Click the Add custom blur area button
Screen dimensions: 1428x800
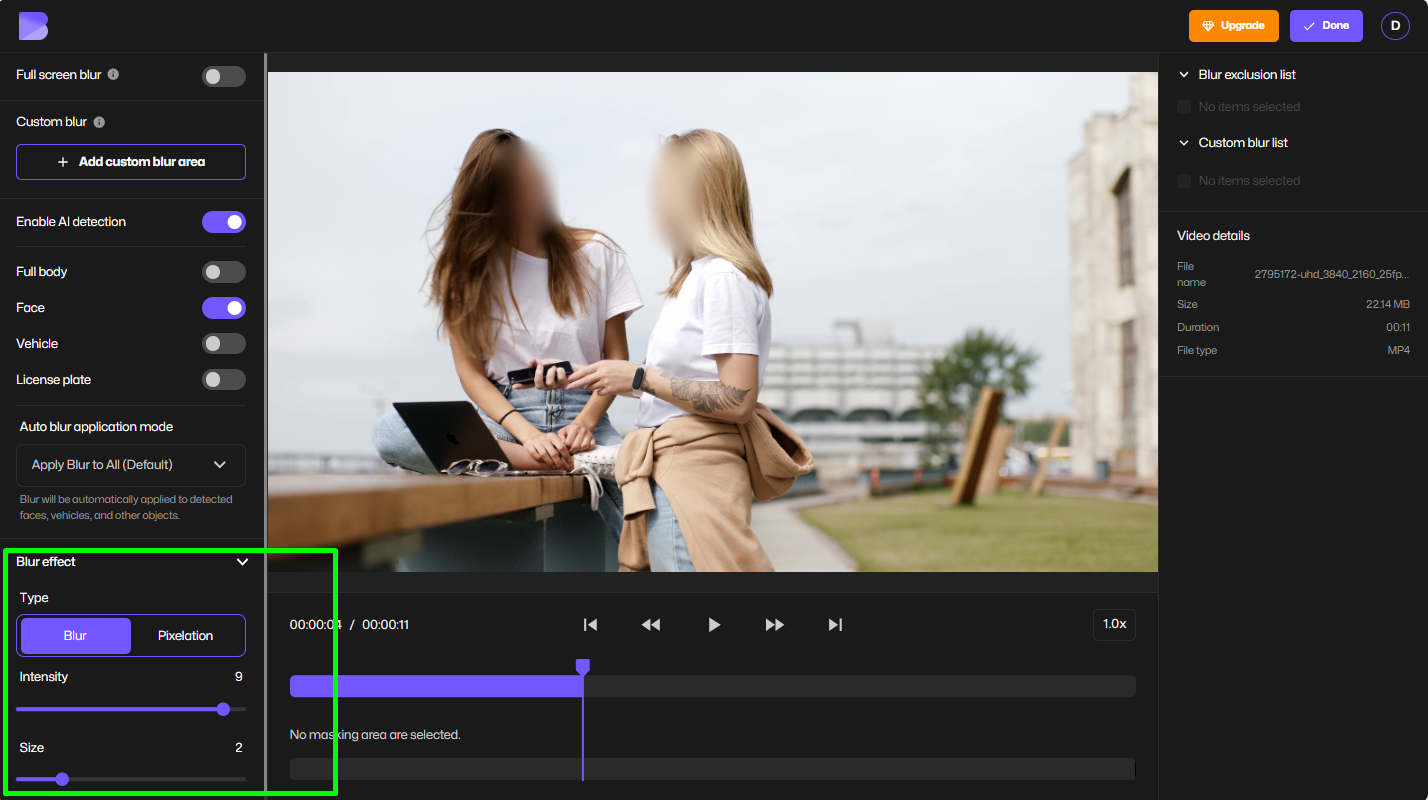130,161
